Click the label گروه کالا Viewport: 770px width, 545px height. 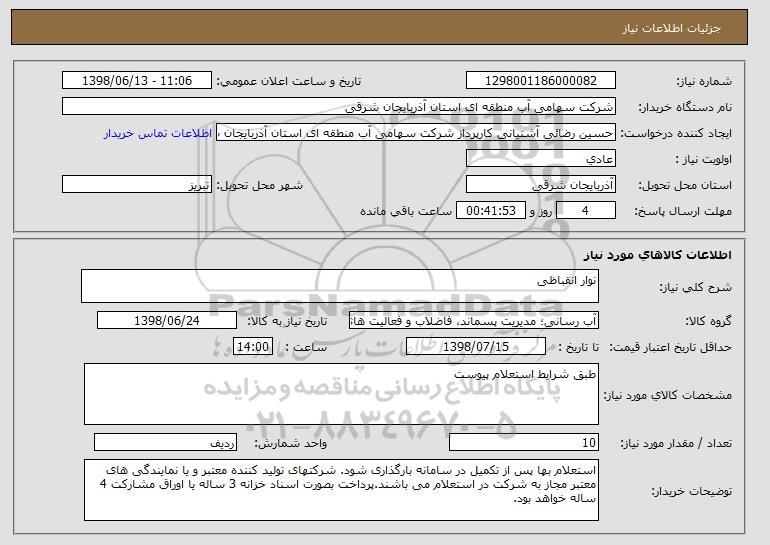[708, 321]
